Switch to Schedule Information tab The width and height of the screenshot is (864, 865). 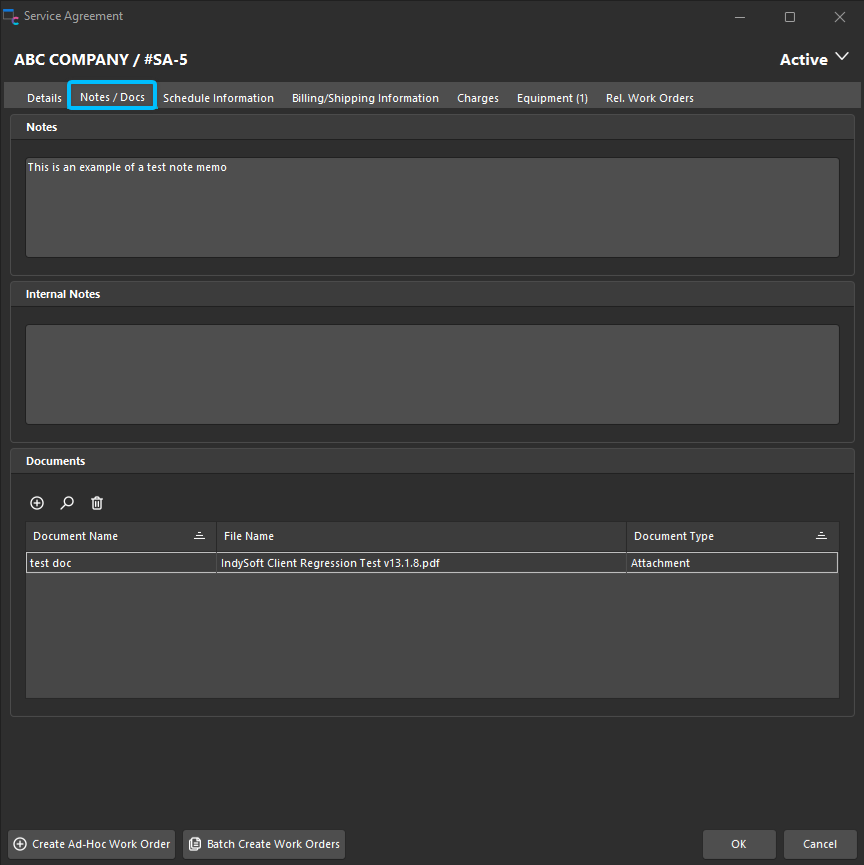[x=218, y=98]
